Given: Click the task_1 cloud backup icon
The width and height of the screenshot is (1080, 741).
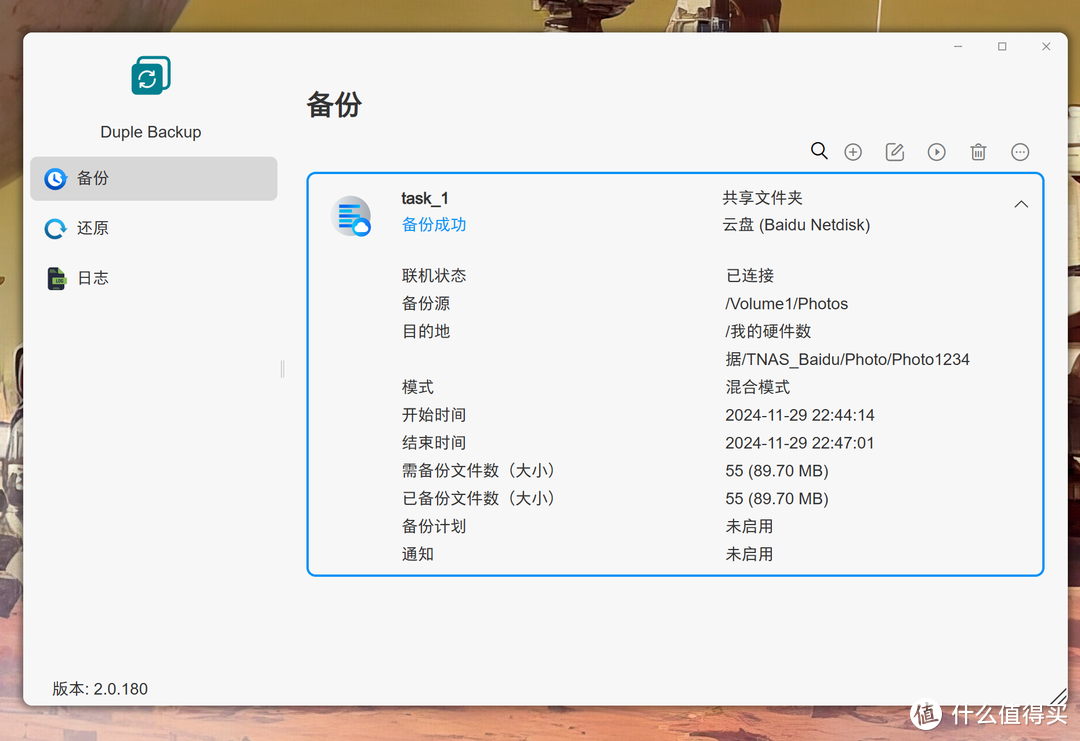Looking at the screenshot, I should pos(351,216).
